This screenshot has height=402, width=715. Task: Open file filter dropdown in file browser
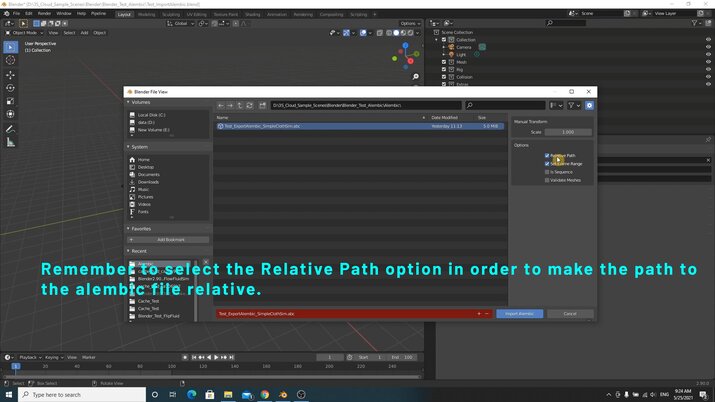point(574,105)
